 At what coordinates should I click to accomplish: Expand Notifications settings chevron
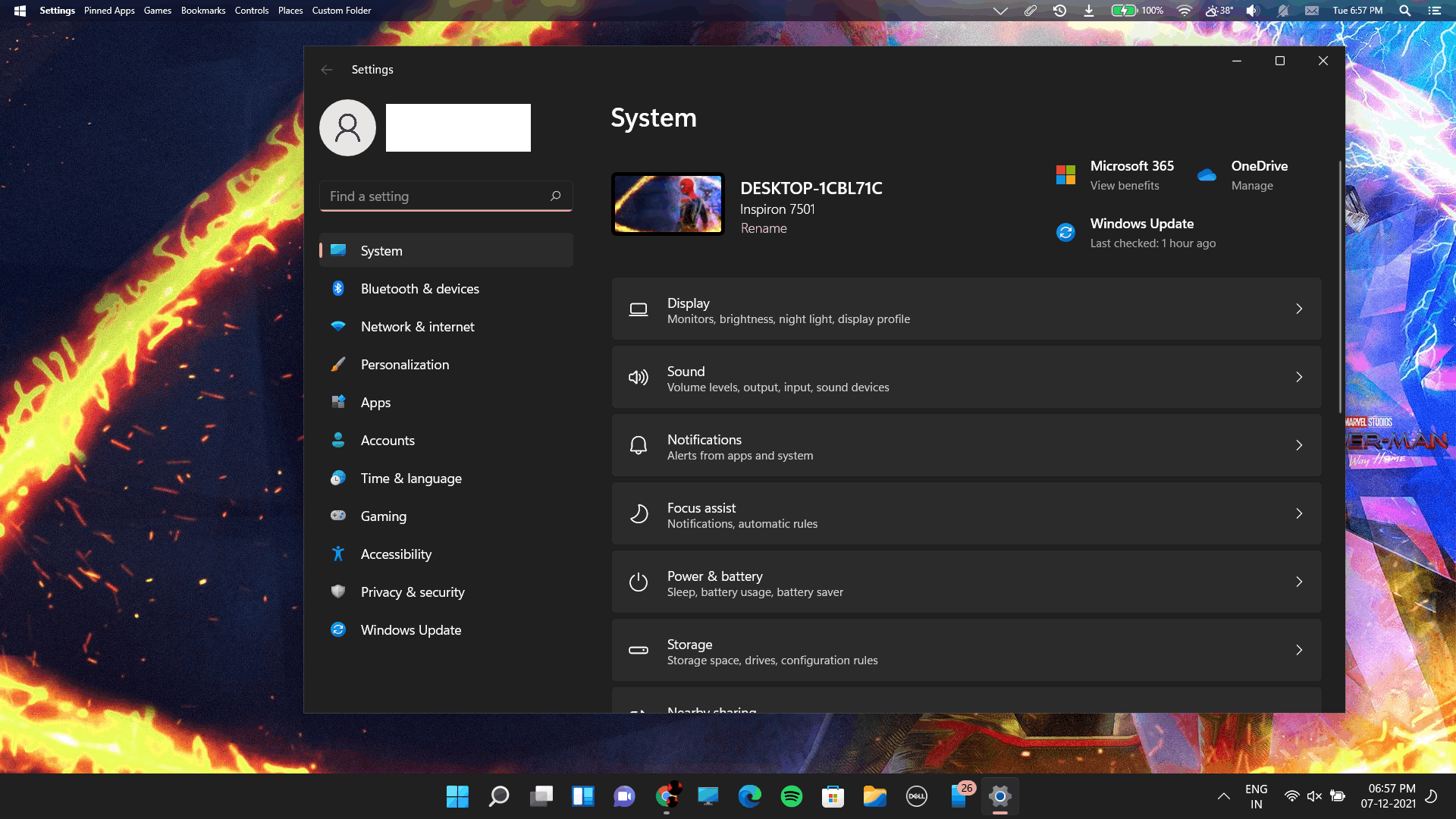(x=1299, y=445)
